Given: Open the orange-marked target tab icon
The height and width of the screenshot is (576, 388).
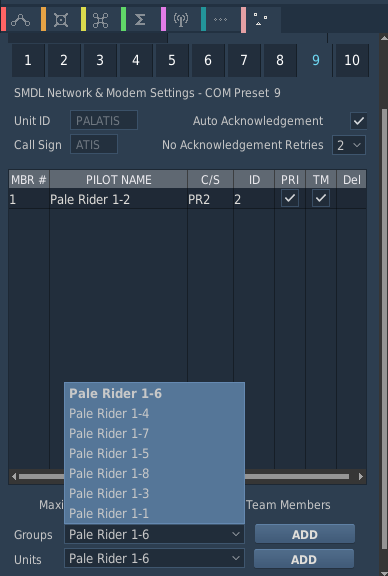Looking at the screenshot, I should [x=61, y=19].
